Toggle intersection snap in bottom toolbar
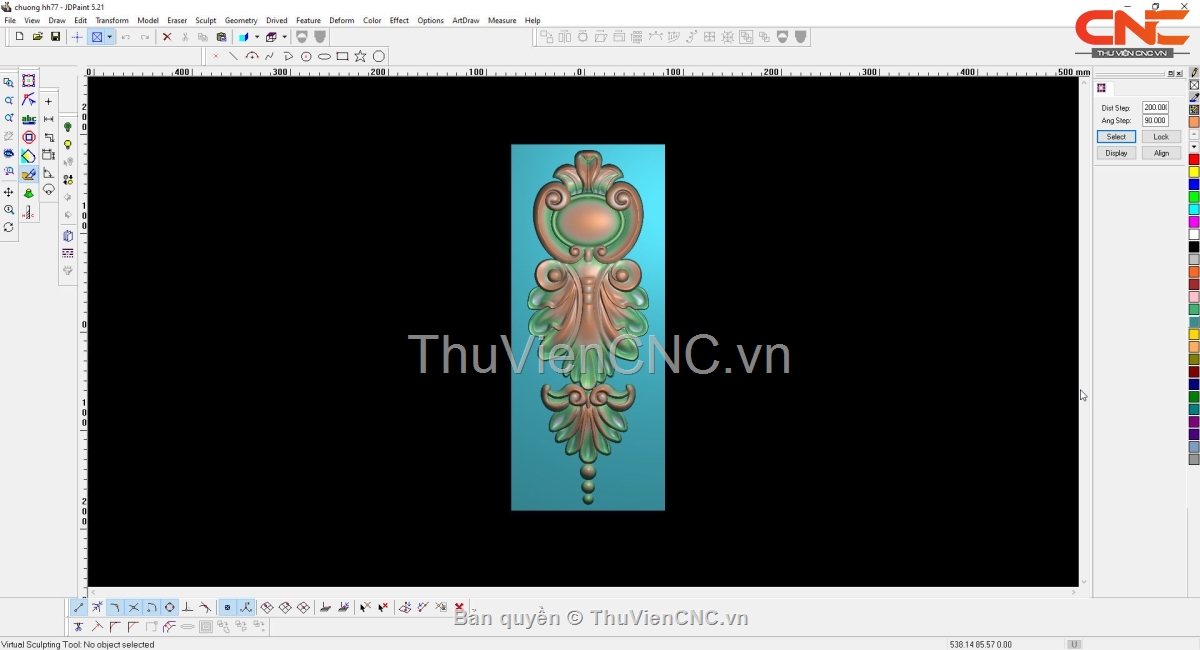The image size is (1200, 650). pos(133,607)
